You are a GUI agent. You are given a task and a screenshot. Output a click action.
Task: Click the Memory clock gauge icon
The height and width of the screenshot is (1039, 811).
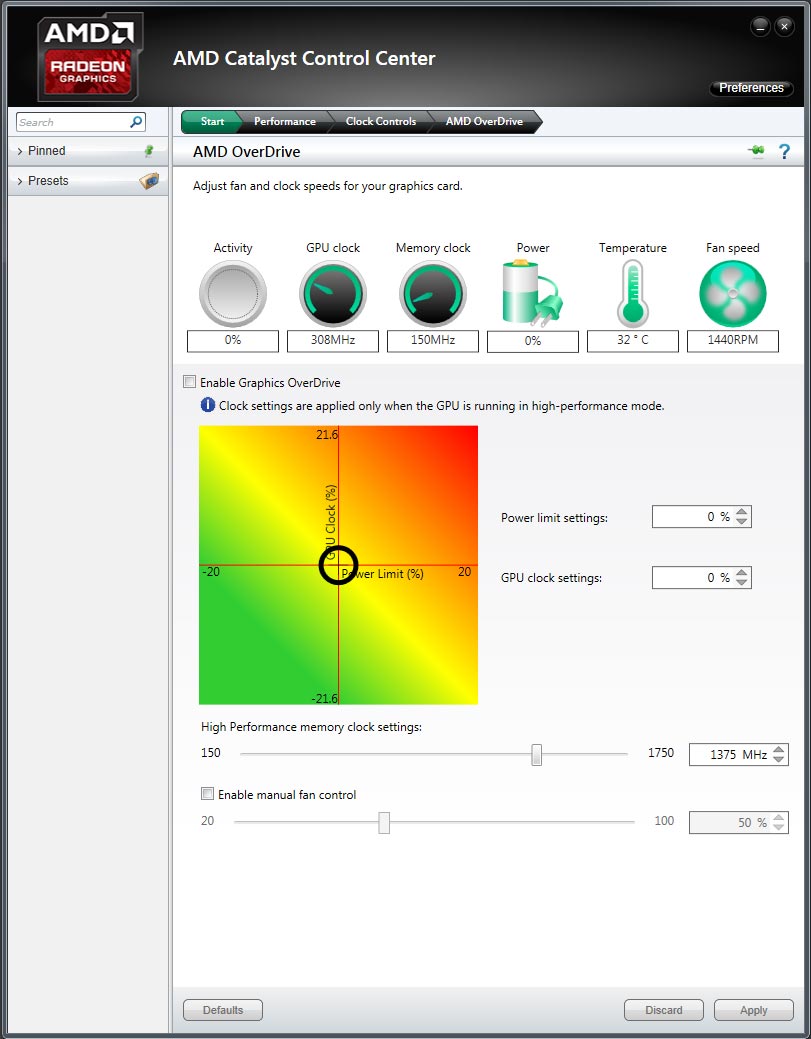tap(433, 294)
